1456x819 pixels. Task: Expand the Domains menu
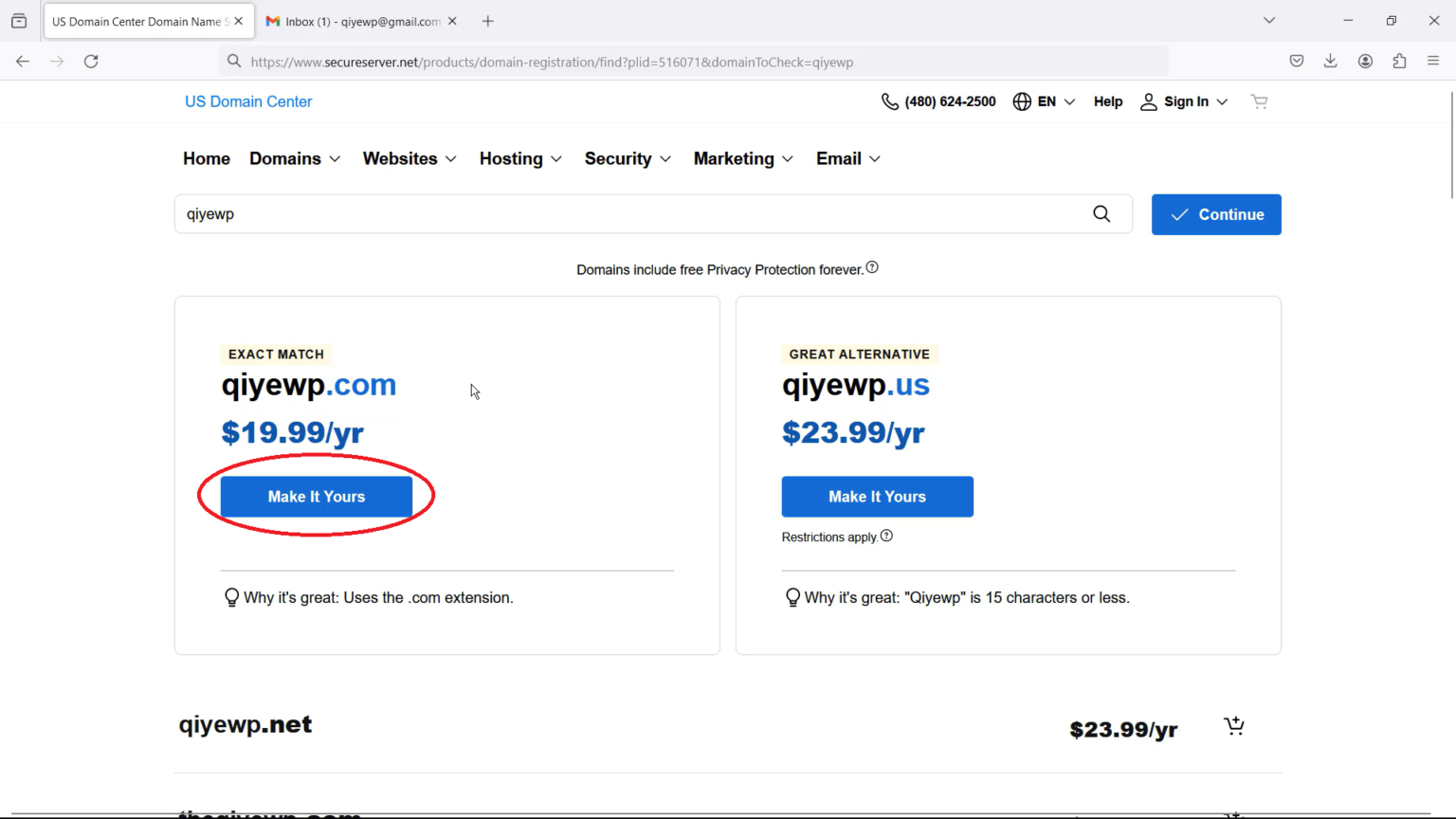(x=295, y=158)
